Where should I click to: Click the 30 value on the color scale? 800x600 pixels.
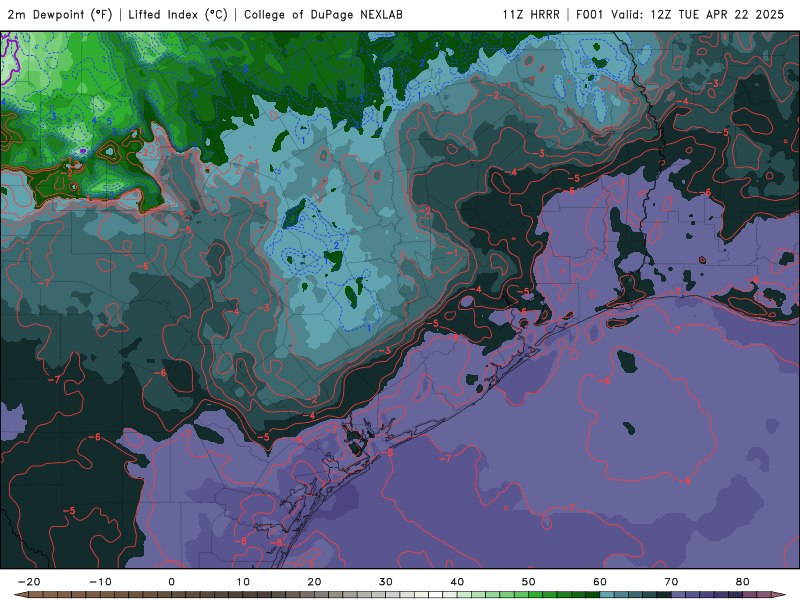click(x=386, y=582)
